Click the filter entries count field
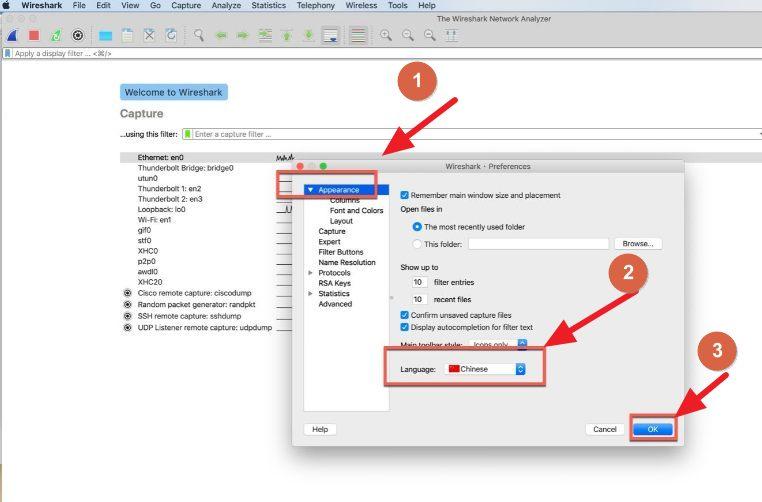762x502 pixels. 420,283
